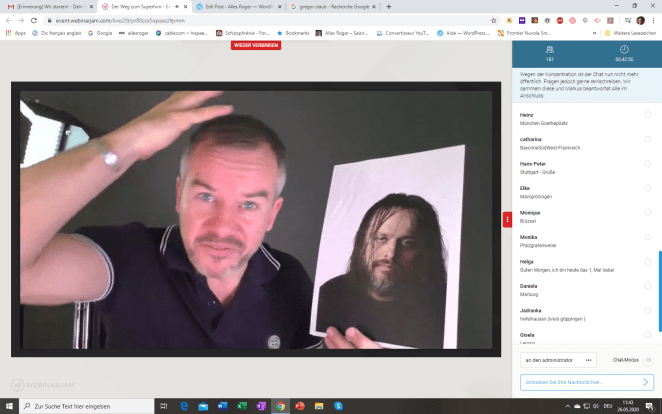Screen dimensions: 662x414
Task: Open Microsoft Edge from the taskbar
Action: pyautogui.click(x=185, y=406)
